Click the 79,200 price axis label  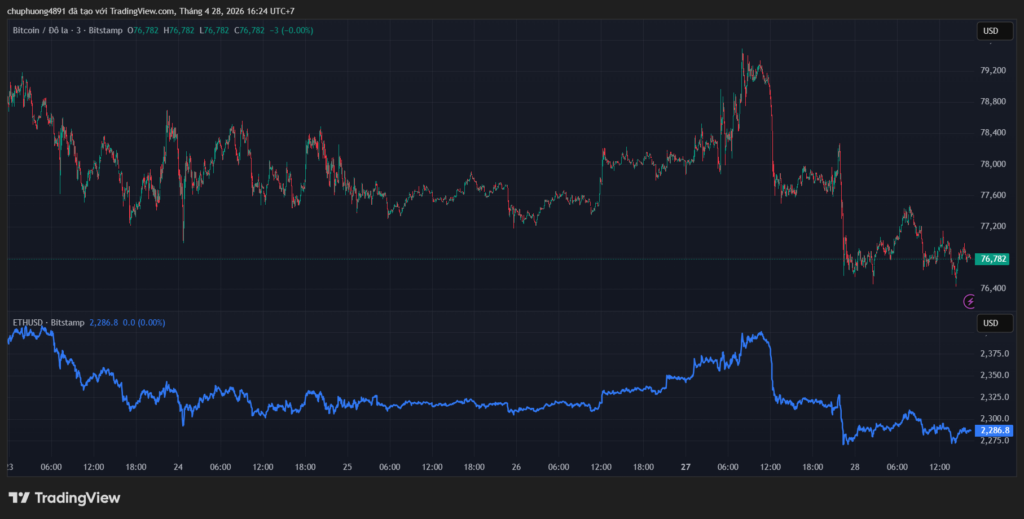(x=992, y=70)
